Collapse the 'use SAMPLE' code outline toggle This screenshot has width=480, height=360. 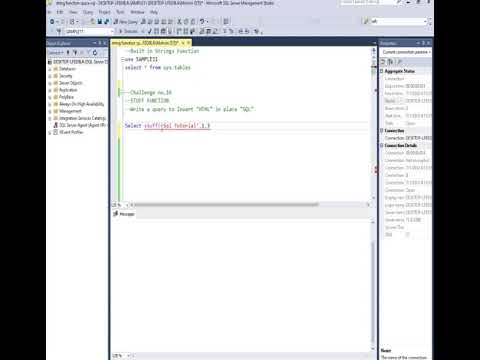coord(122,59)
